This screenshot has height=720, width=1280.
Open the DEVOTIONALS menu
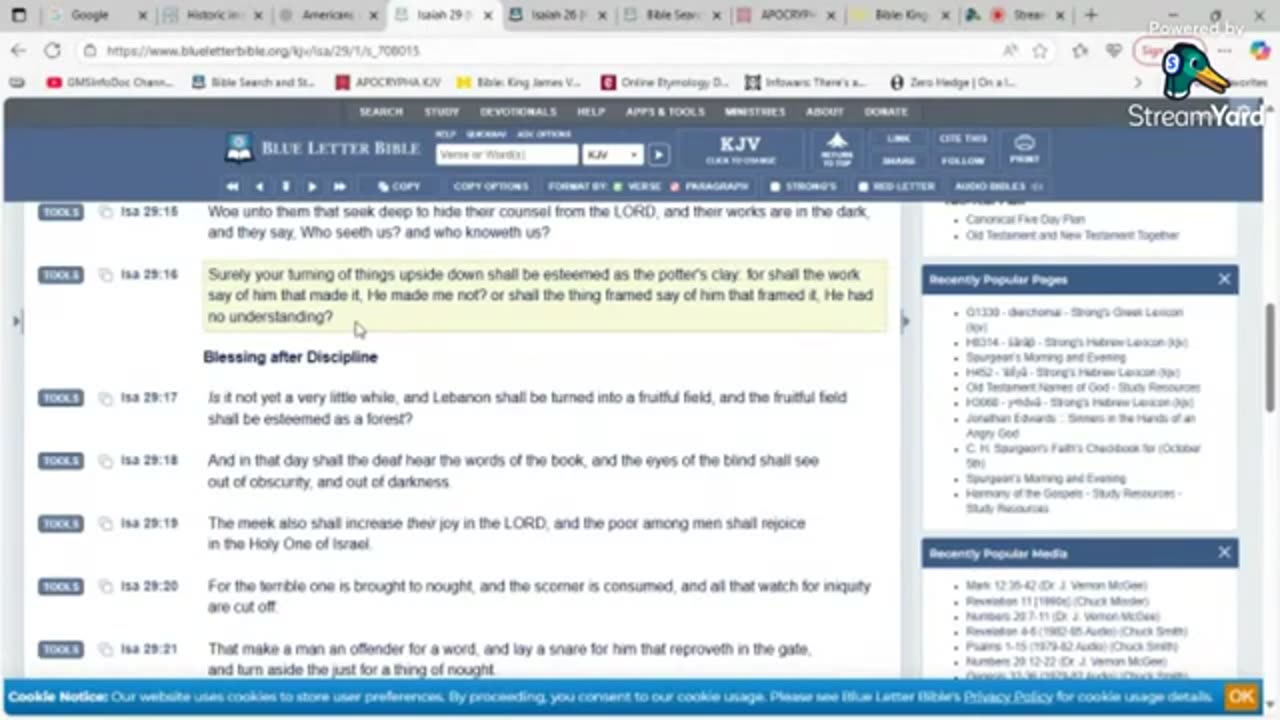(518, 112)
